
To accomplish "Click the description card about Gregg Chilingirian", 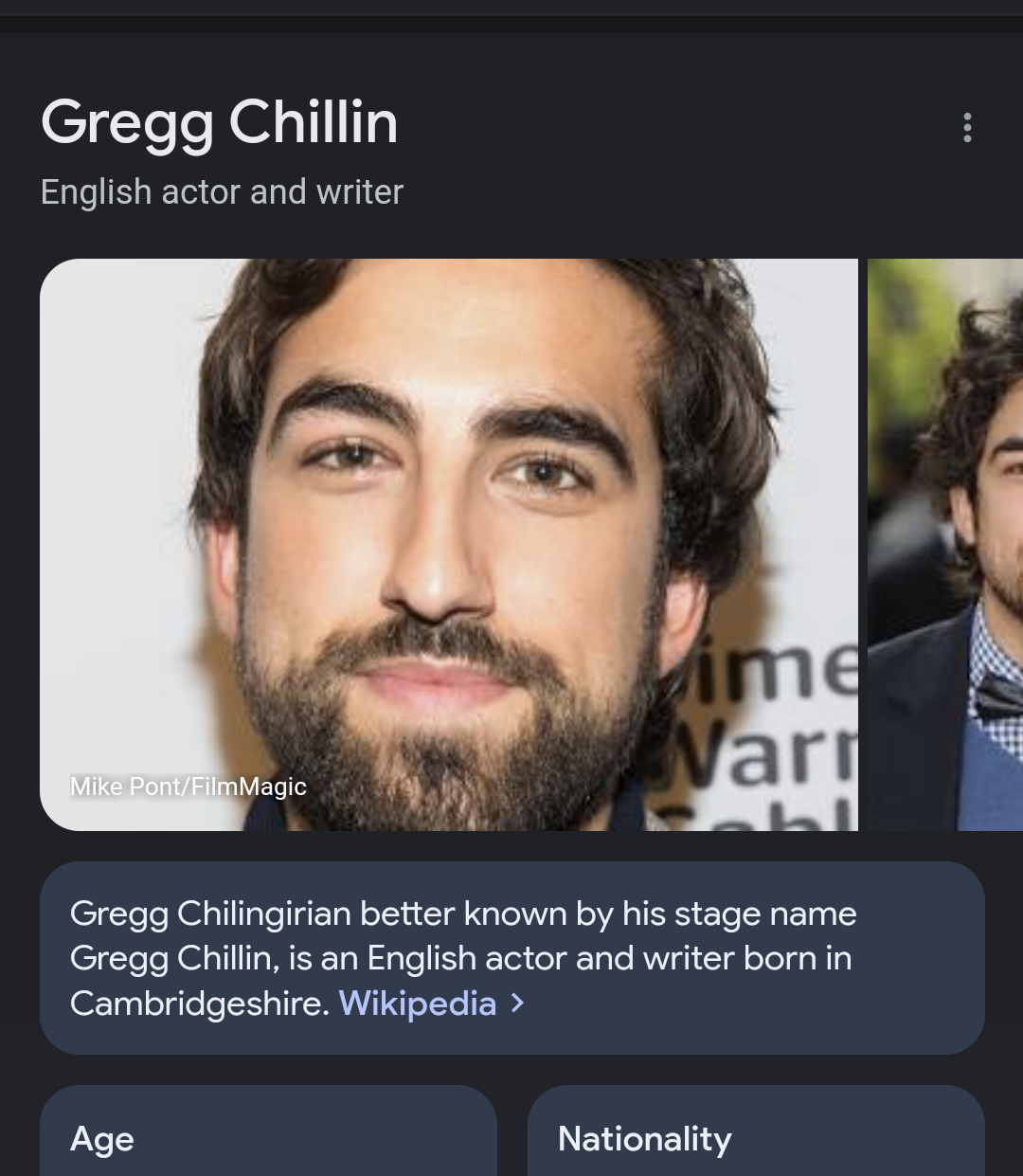I will tap(512, 958).
